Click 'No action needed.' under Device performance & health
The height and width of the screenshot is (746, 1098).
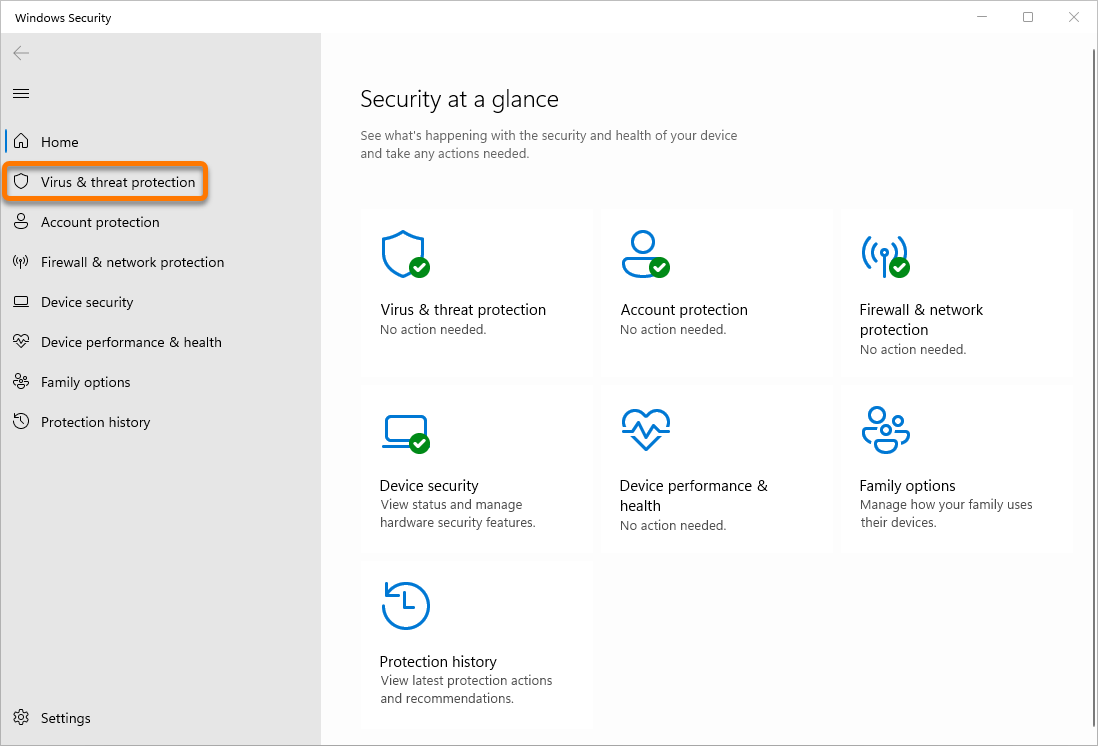[x=673, y=525]
